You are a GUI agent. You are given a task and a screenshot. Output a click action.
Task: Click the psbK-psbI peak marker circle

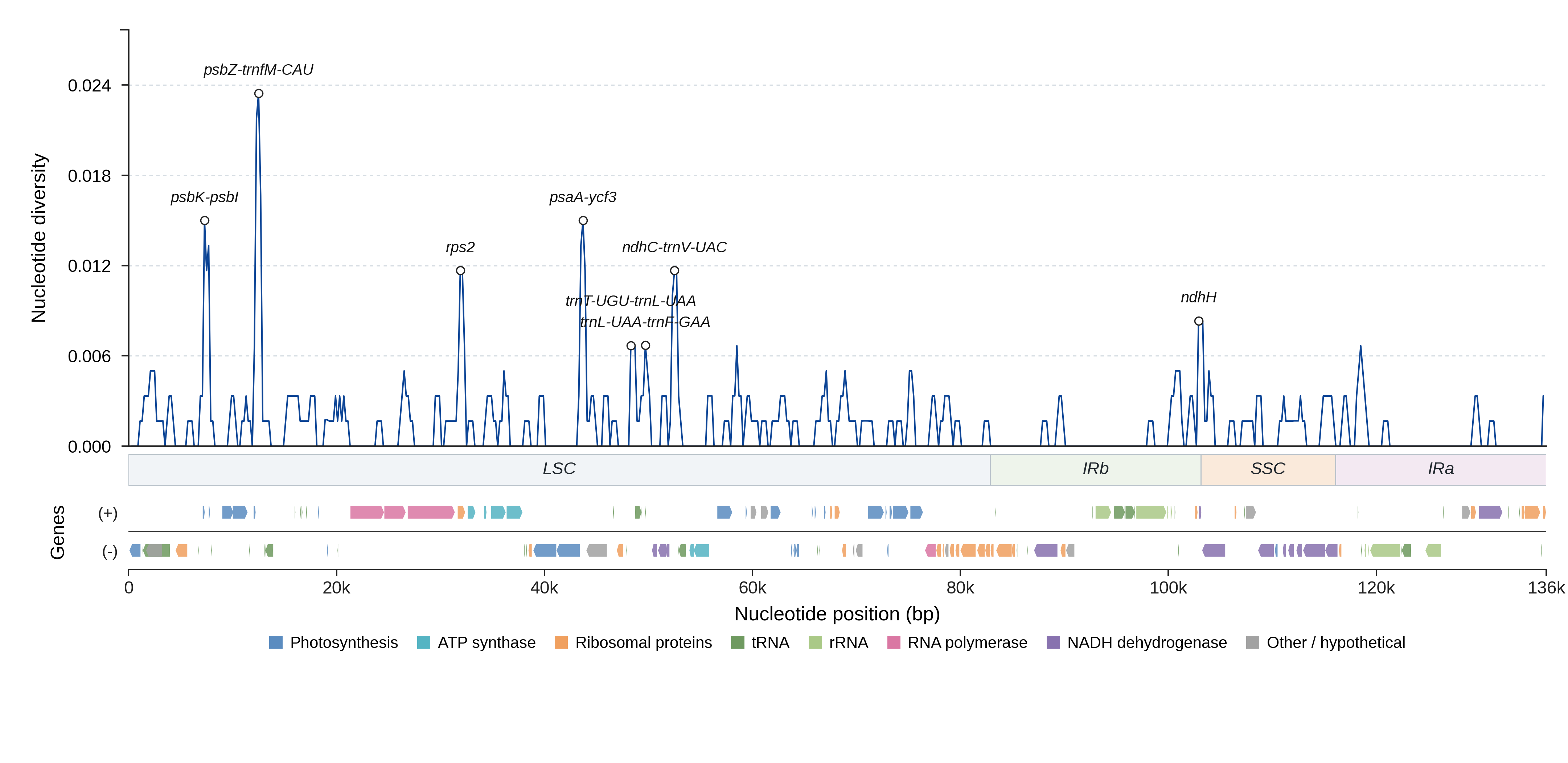(x=205, y=220)
